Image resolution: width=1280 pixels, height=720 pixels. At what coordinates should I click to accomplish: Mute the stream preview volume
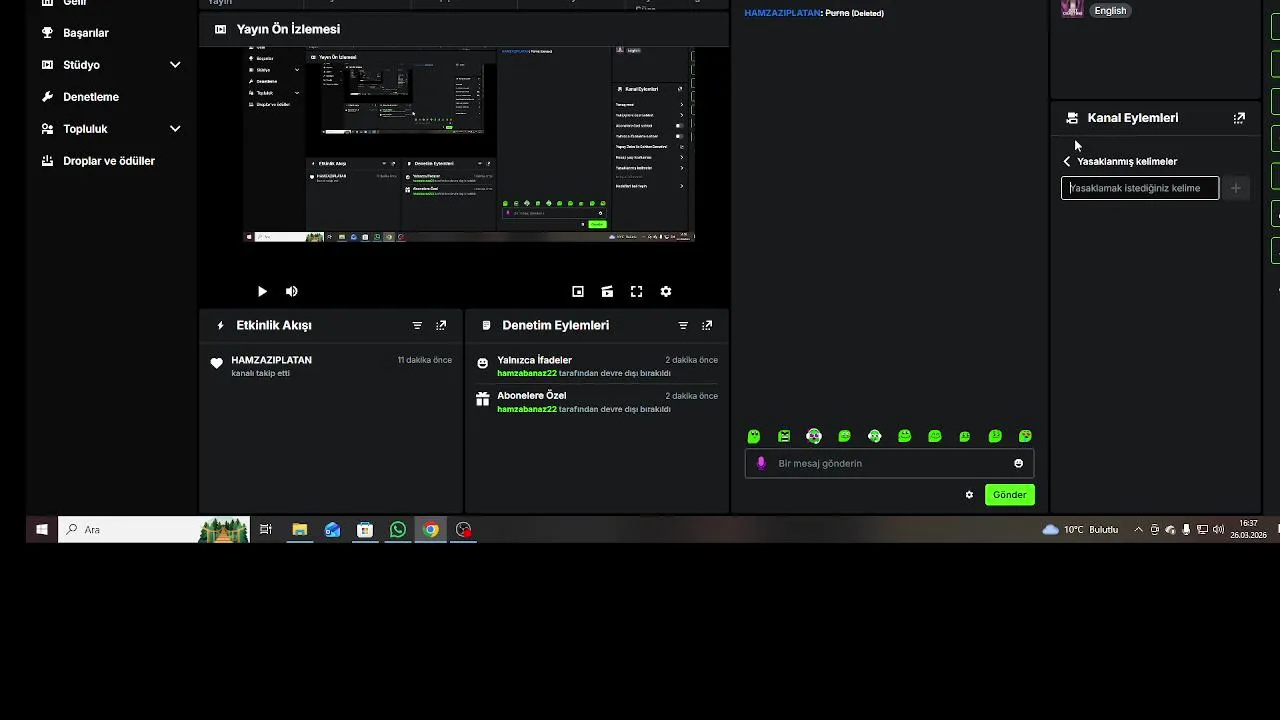(292, 291)
